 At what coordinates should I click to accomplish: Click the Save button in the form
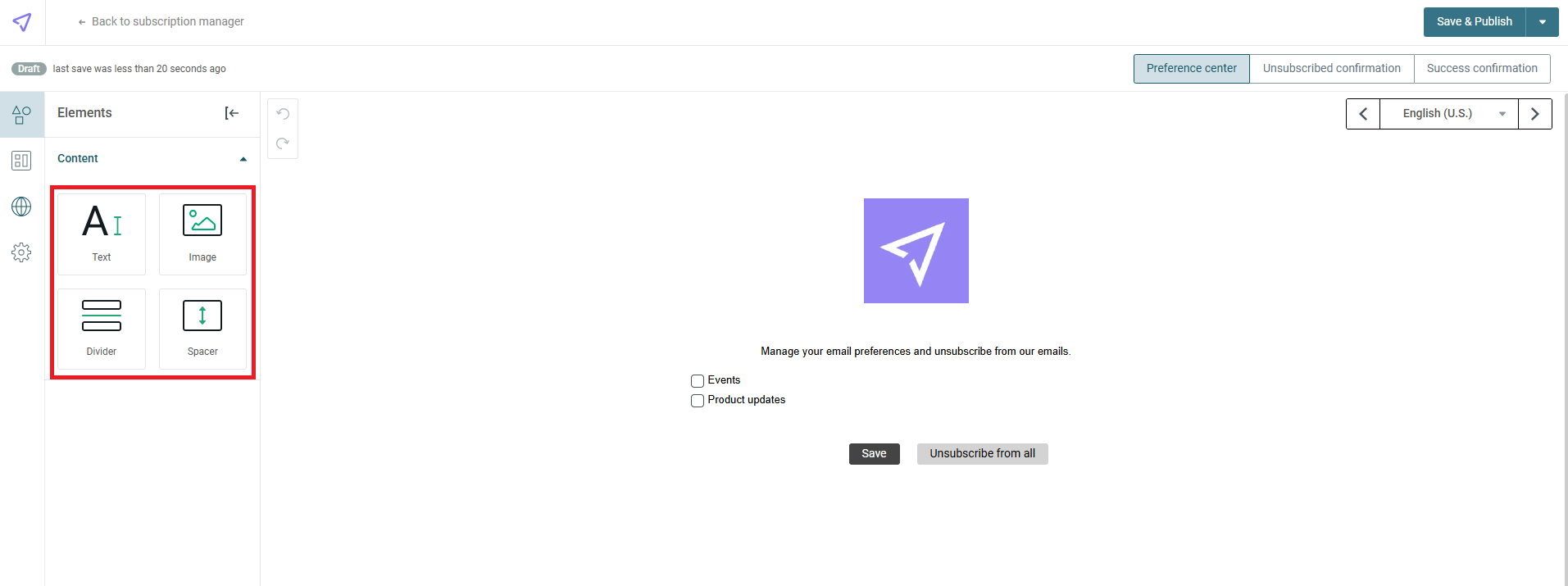[x=874, y=454]
